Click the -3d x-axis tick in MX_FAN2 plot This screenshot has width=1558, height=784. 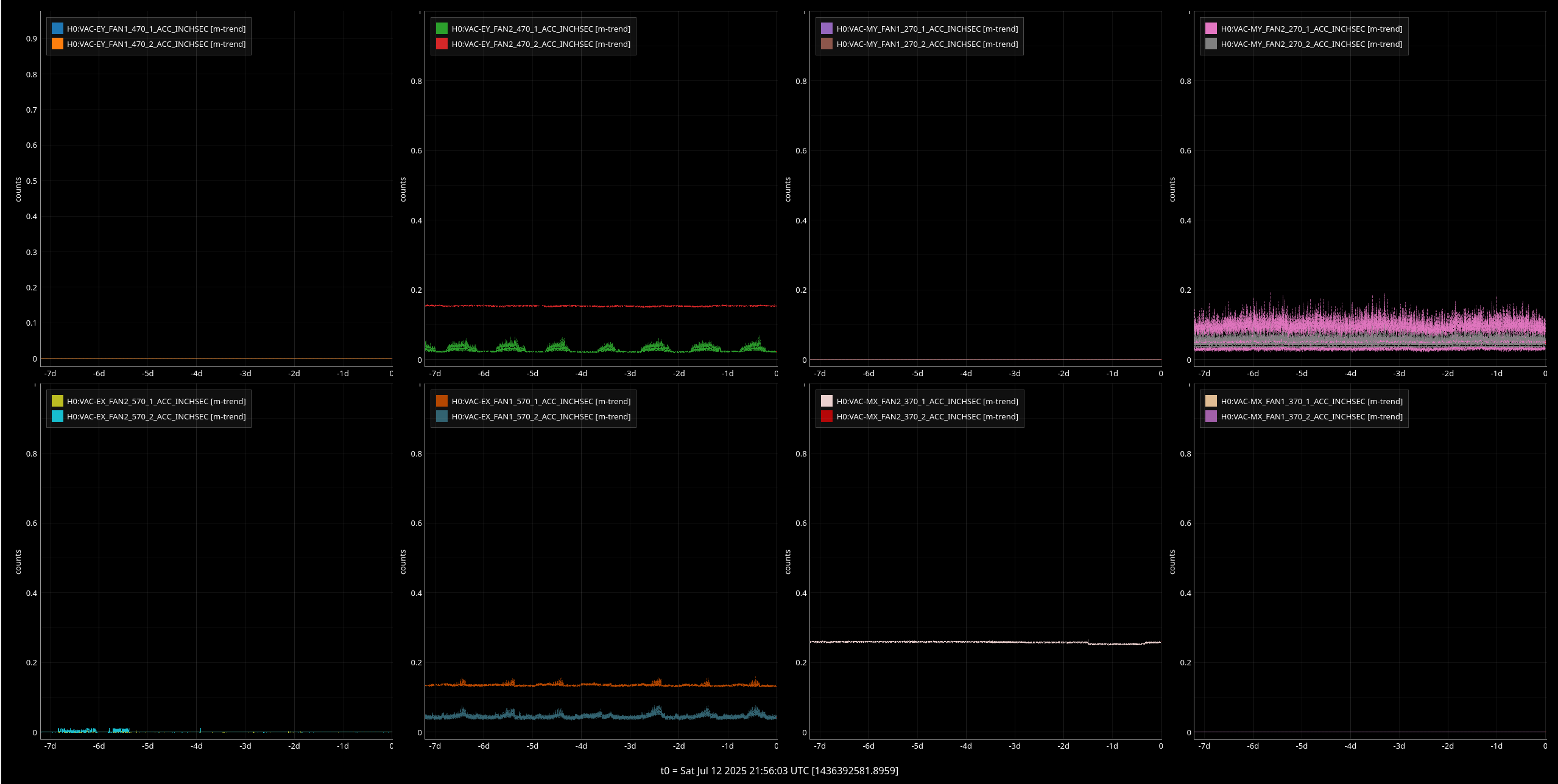[1015, 746]
